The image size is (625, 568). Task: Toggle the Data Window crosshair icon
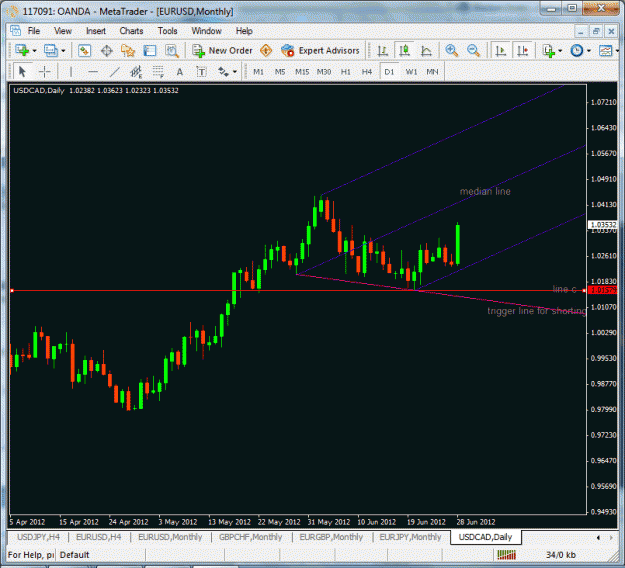click(x=106, y=51)
